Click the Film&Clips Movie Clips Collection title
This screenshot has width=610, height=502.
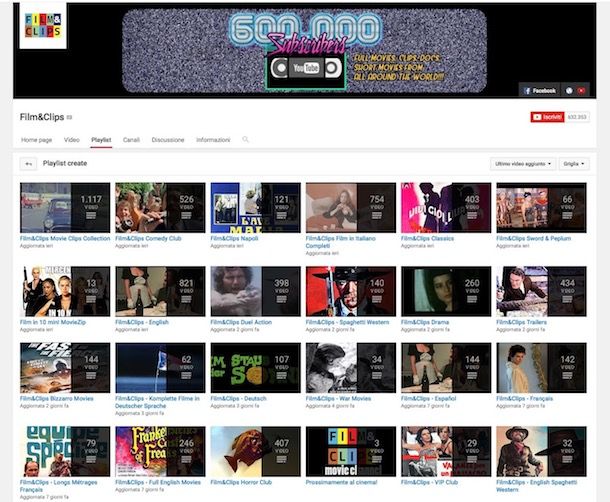pyautogui.click(x=65, y=238)
